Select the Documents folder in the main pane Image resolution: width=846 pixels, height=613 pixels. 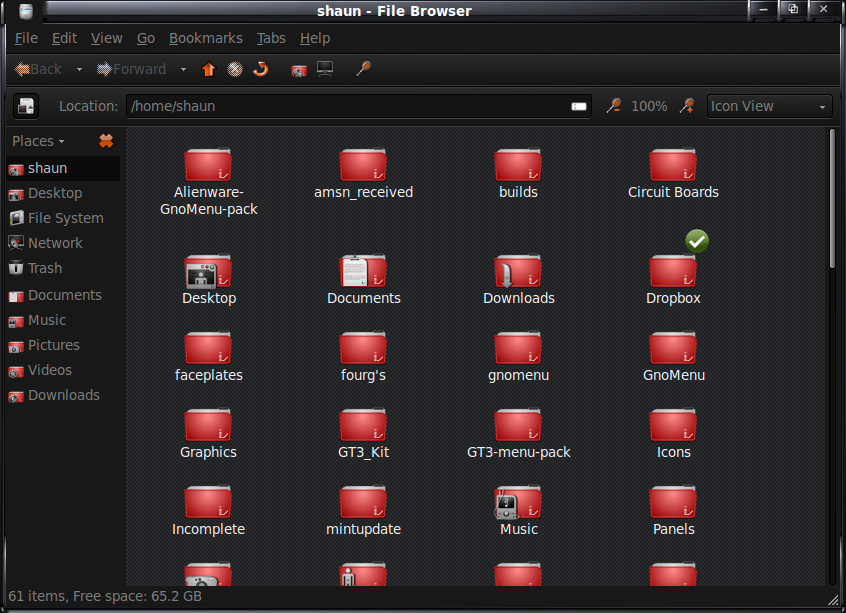(363, 271)
